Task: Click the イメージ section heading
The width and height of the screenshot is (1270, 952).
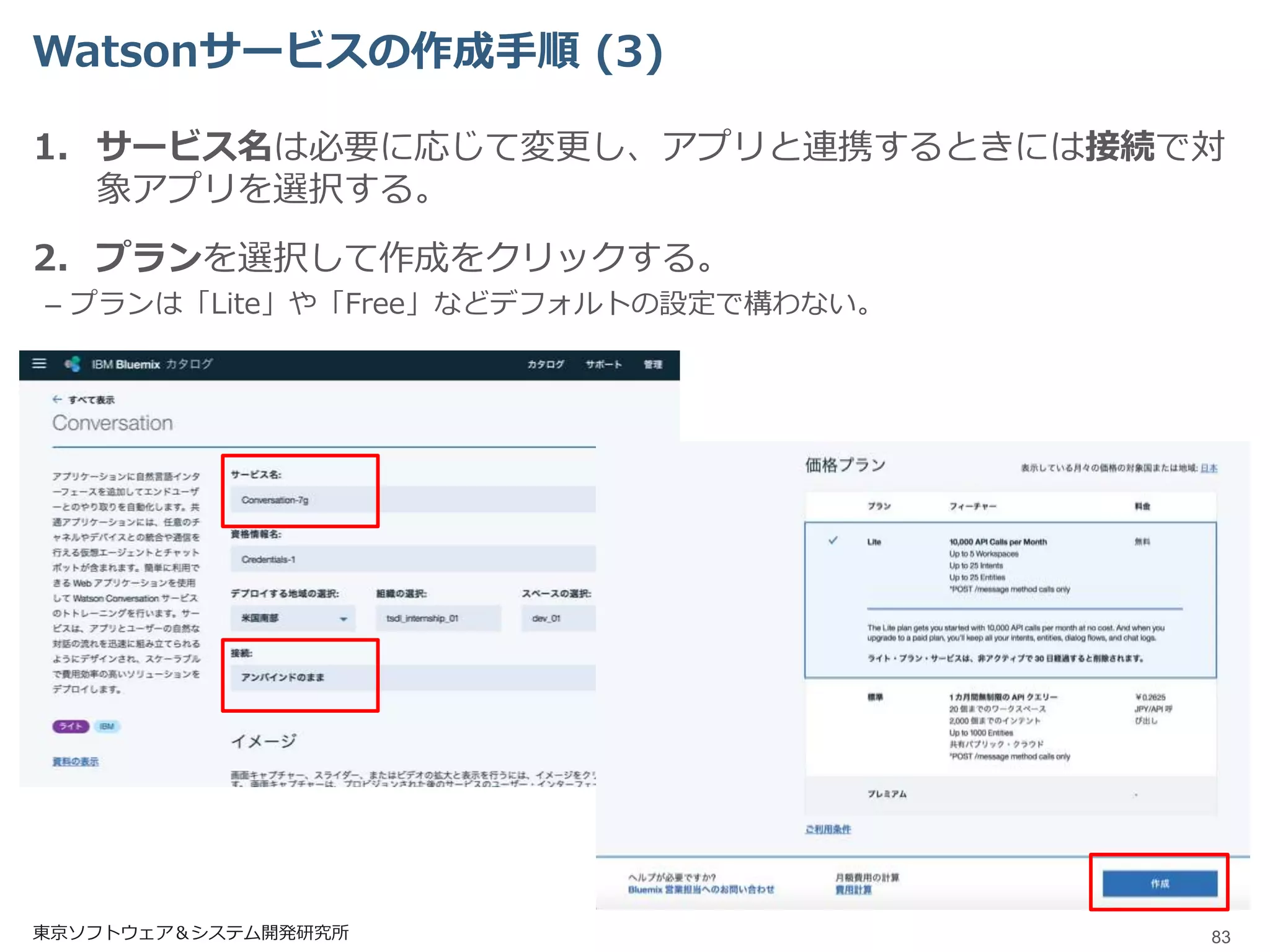Action: click(x=264, y=741)
